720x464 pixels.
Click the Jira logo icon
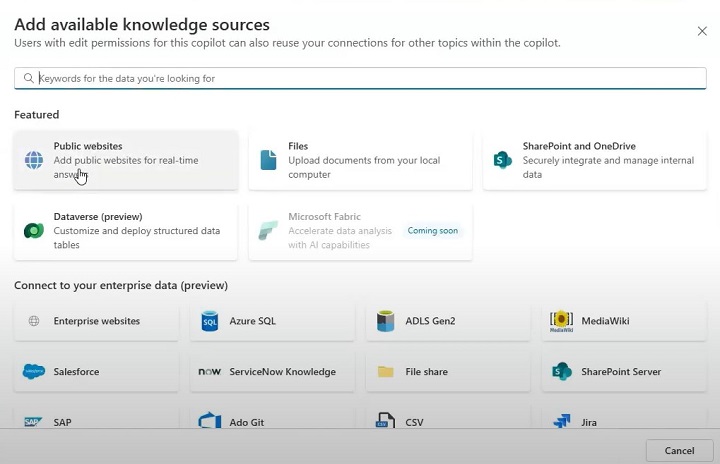tap(561, 422)
